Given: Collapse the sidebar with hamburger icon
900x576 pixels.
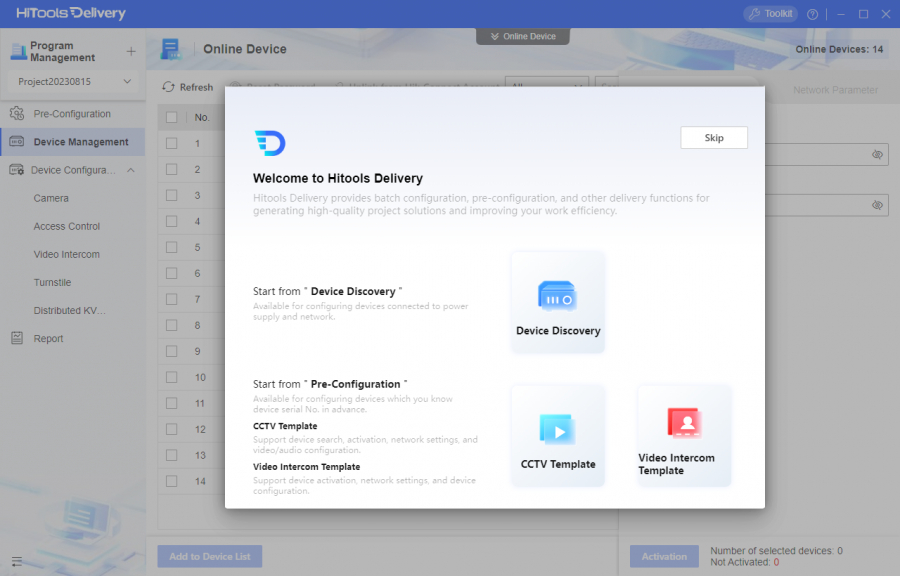Looking at the screenshot, I should pyautogui.click(x=17, y=561).
